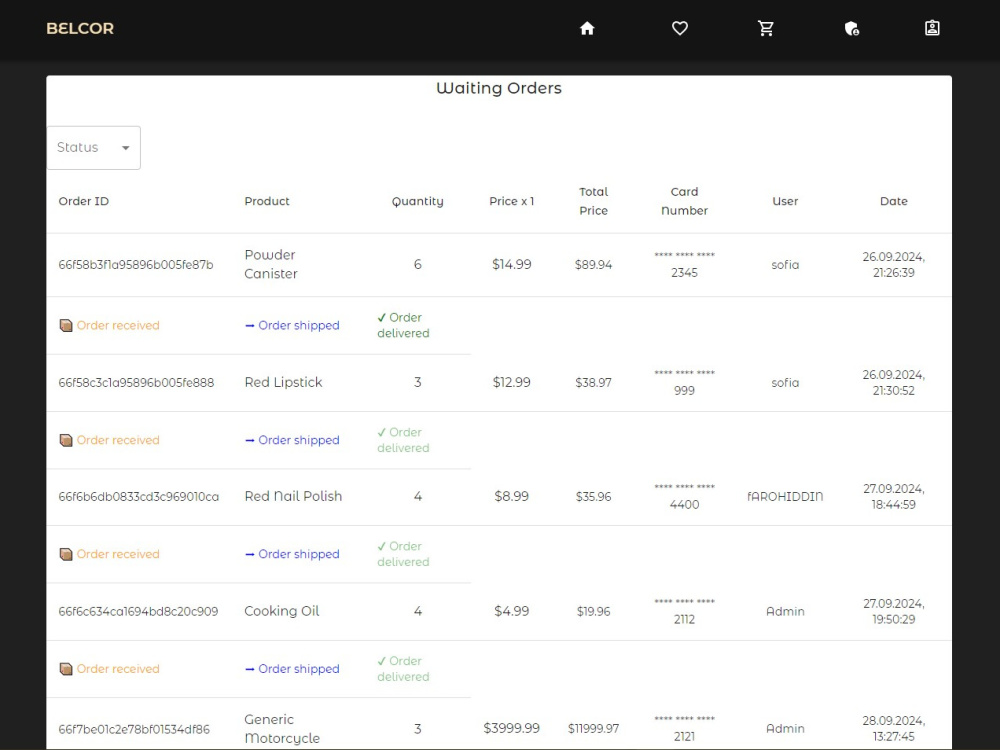Select order ID 66f58b3f1a95896b005fe87b
The width and height of the screenshot is (1000, 750).
[136, 265]
